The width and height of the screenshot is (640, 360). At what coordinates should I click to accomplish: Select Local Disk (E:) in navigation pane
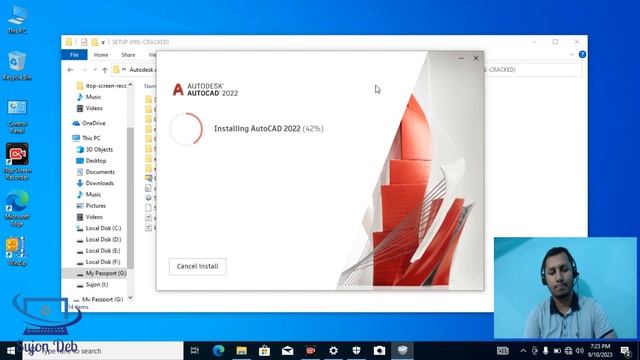99,251
